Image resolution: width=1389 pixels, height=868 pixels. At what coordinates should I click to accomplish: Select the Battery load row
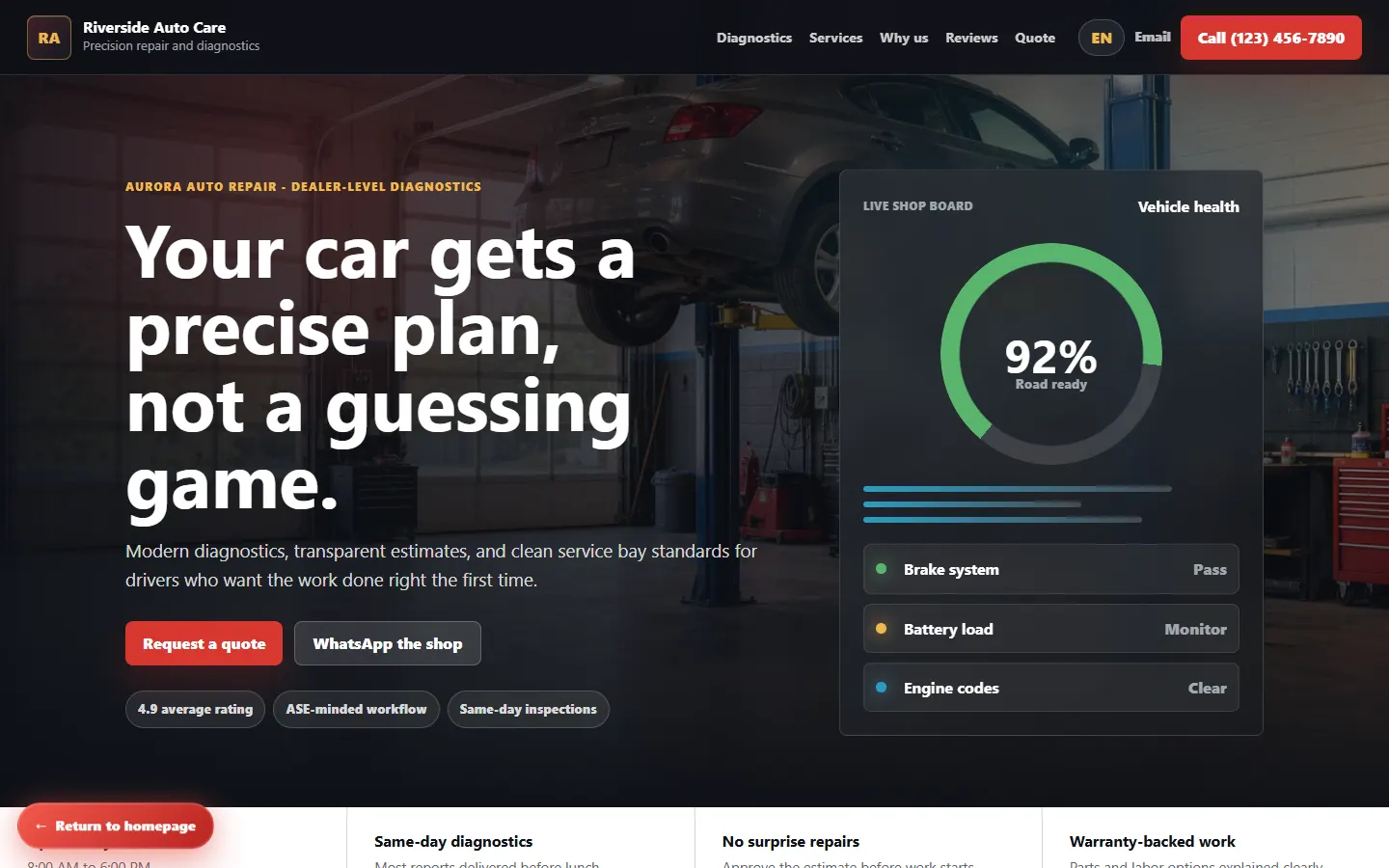pyautogui.click(x=1051, y=629)
